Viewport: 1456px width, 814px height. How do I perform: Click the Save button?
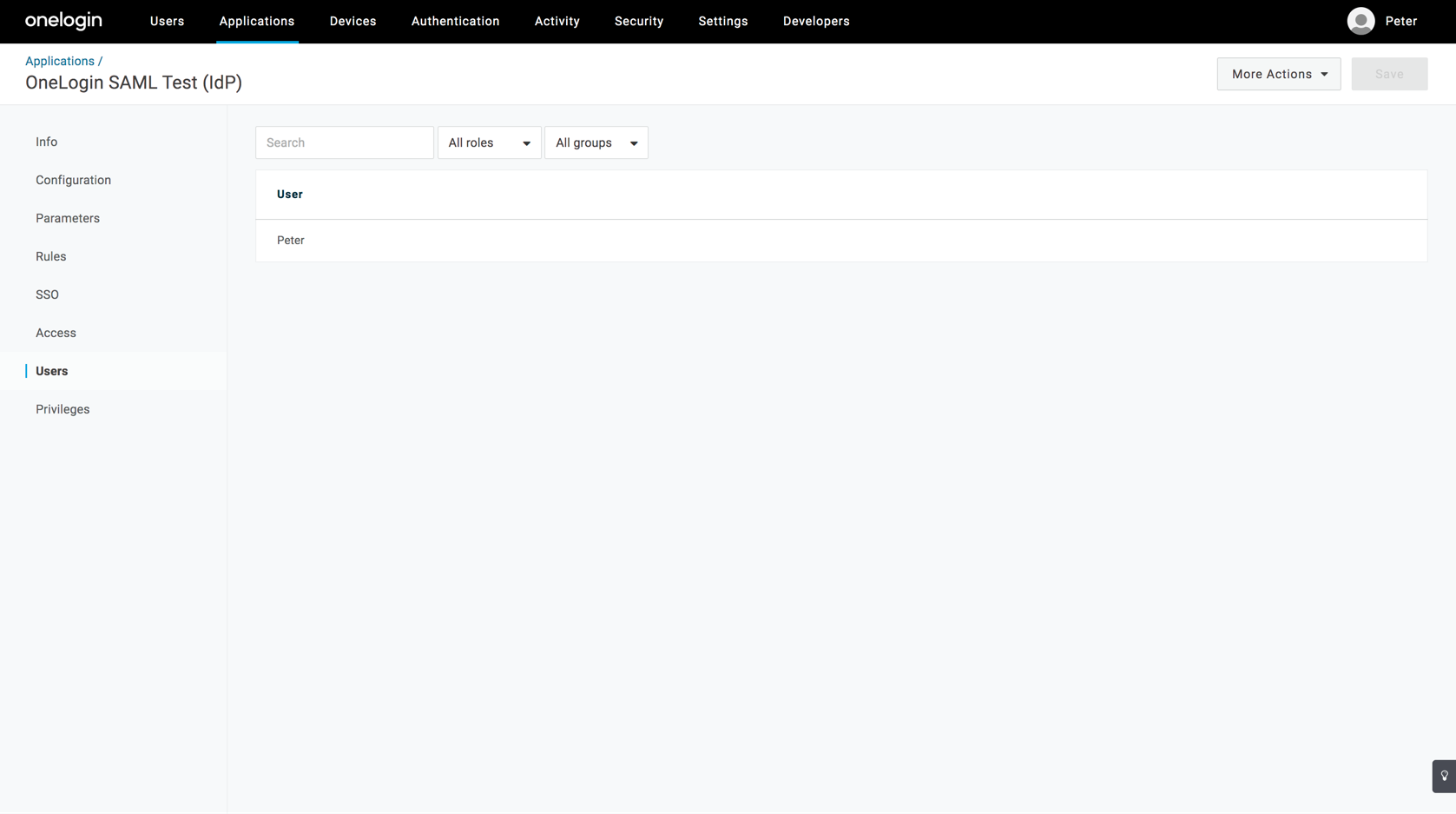(1389, 74)
